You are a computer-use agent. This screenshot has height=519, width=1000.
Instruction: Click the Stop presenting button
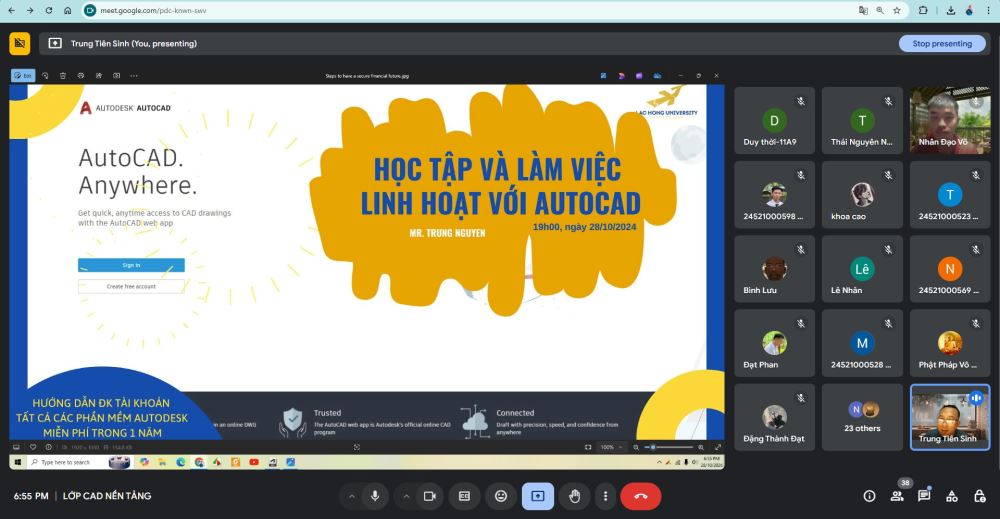click(941, 44)
